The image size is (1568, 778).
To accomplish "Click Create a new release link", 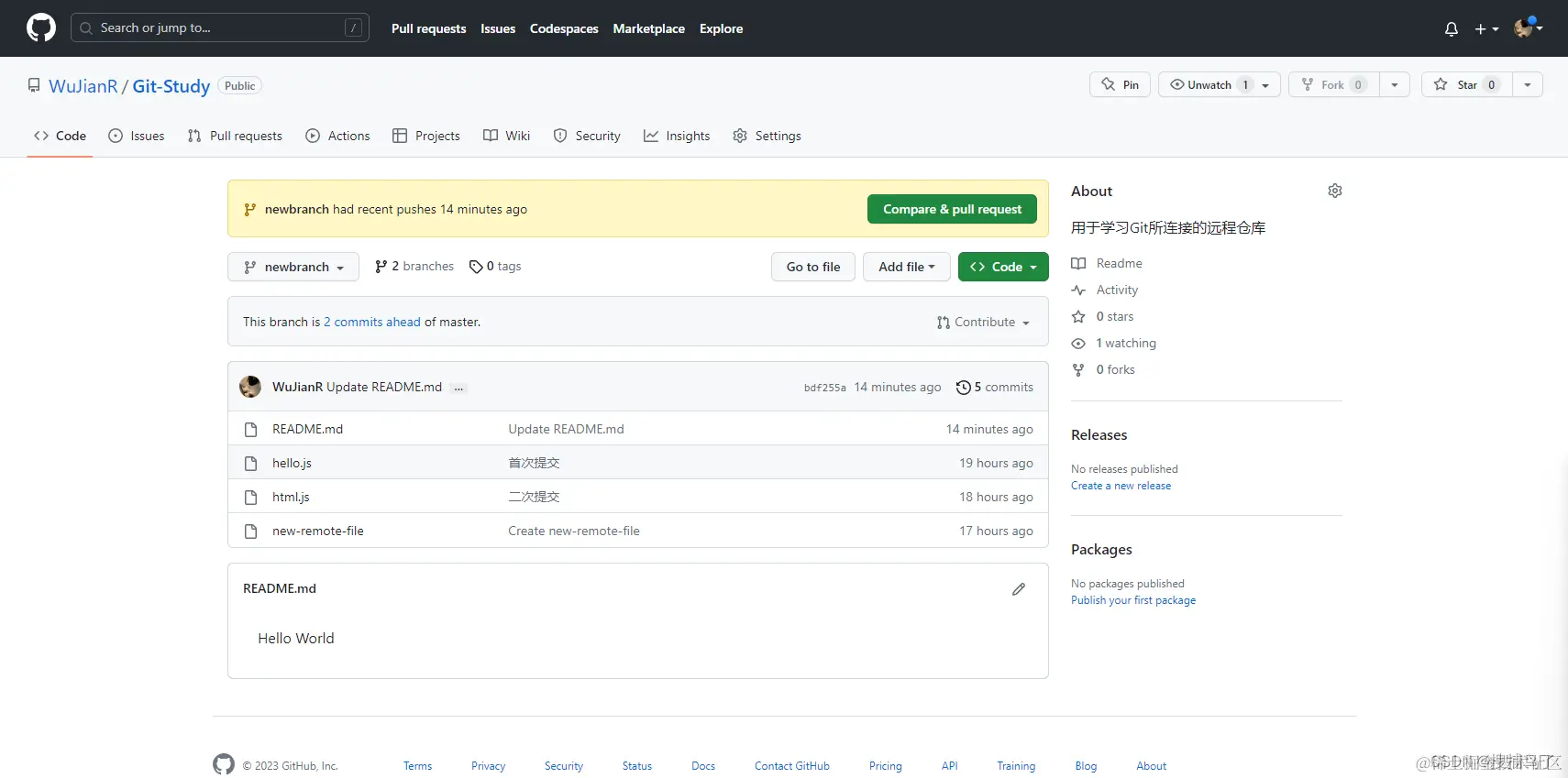I will point(1121,486).
